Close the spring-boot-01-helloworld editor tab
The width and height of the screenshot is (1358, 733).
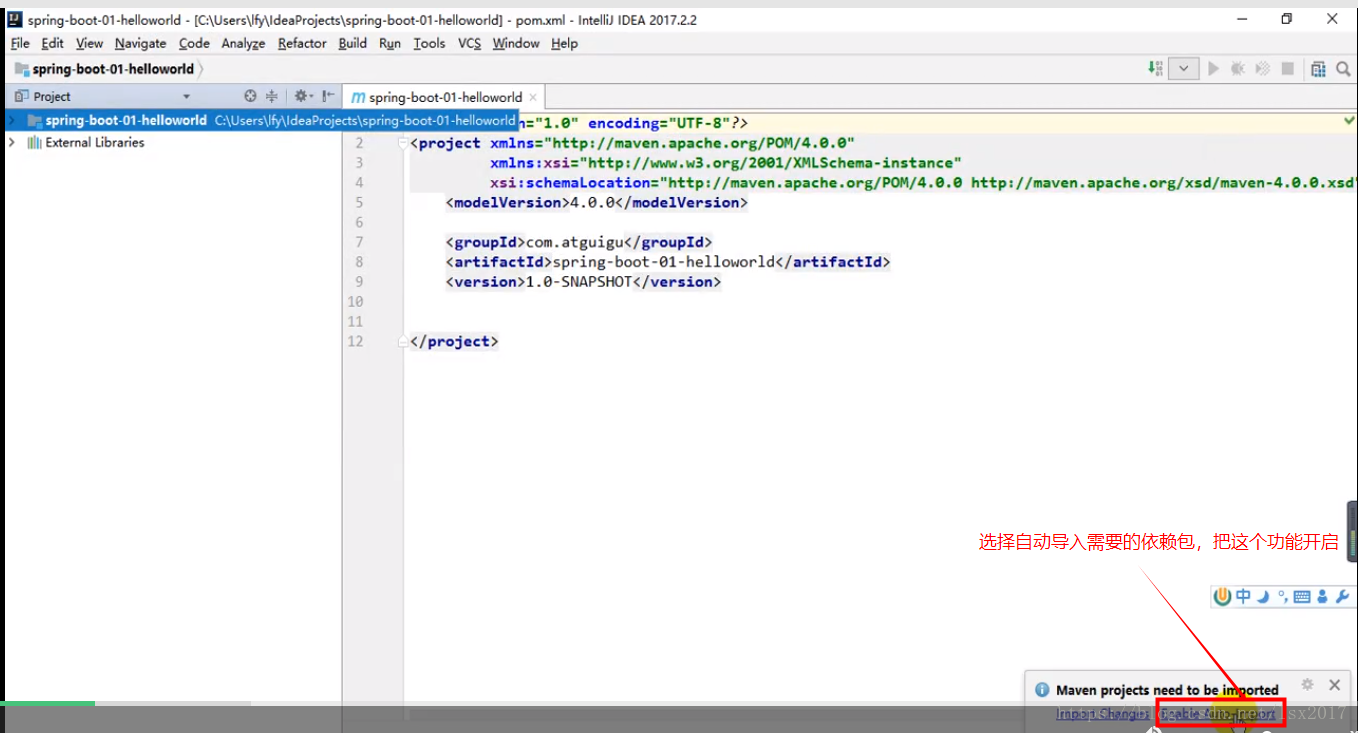point(533,97)
